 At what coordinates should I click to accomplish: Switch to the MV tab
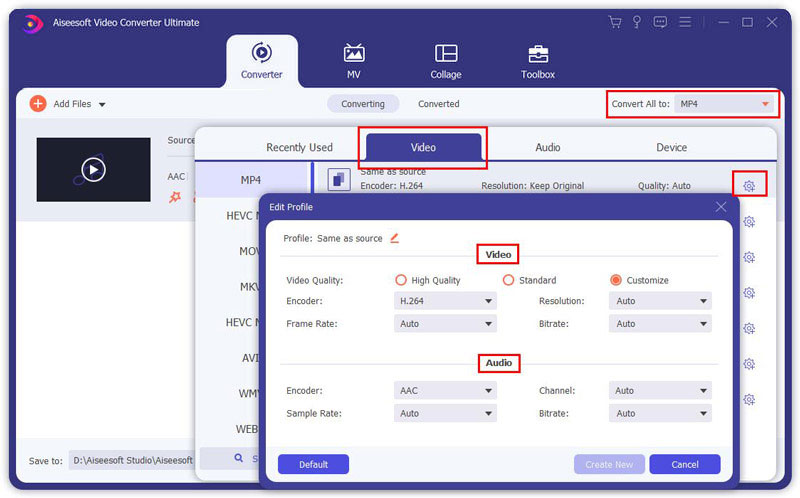tap(354, 61)
